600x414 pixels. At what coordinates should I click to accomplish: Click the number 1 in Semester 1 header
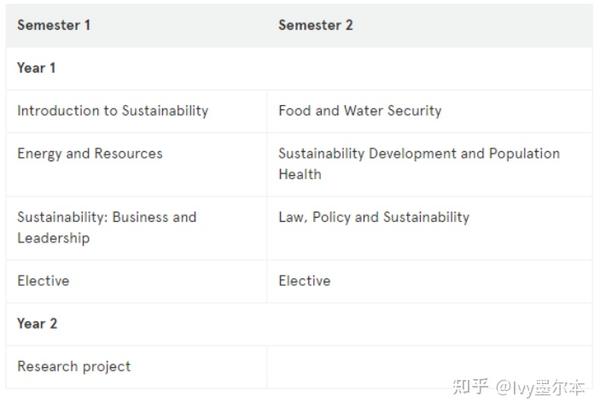(87, 25)
